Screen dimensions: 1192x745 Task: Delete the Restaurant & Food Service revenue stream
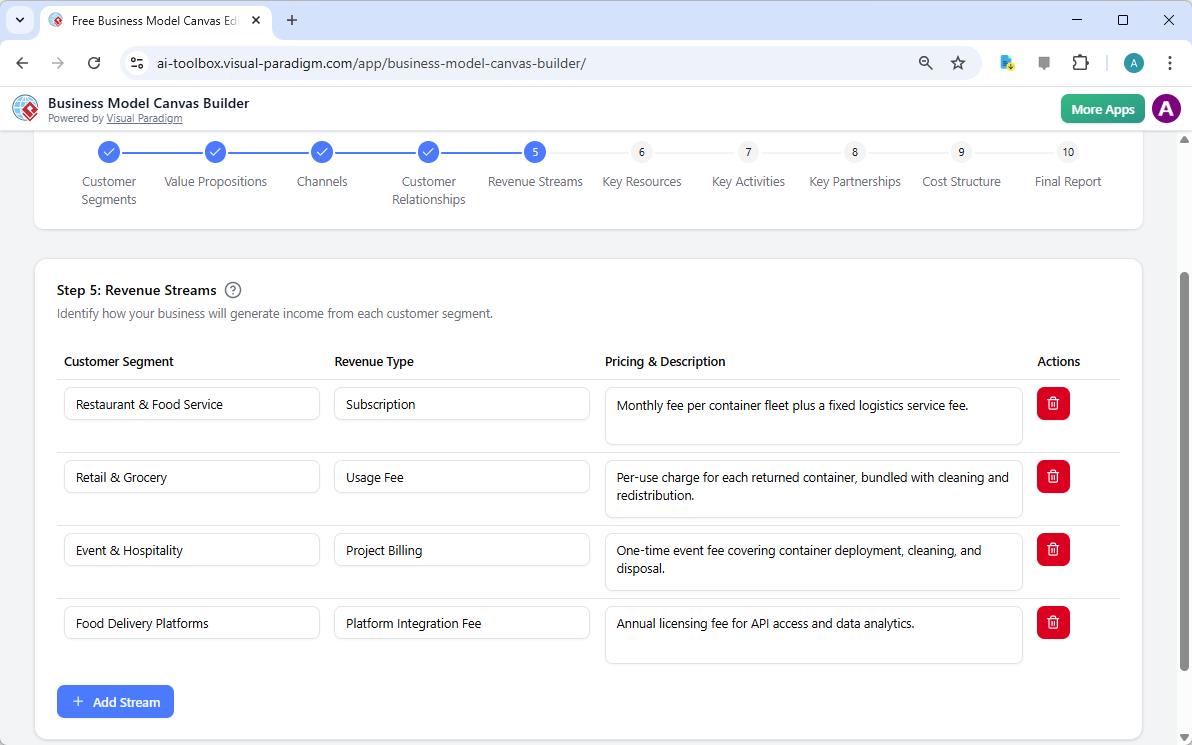click(x=1052, y=403)
